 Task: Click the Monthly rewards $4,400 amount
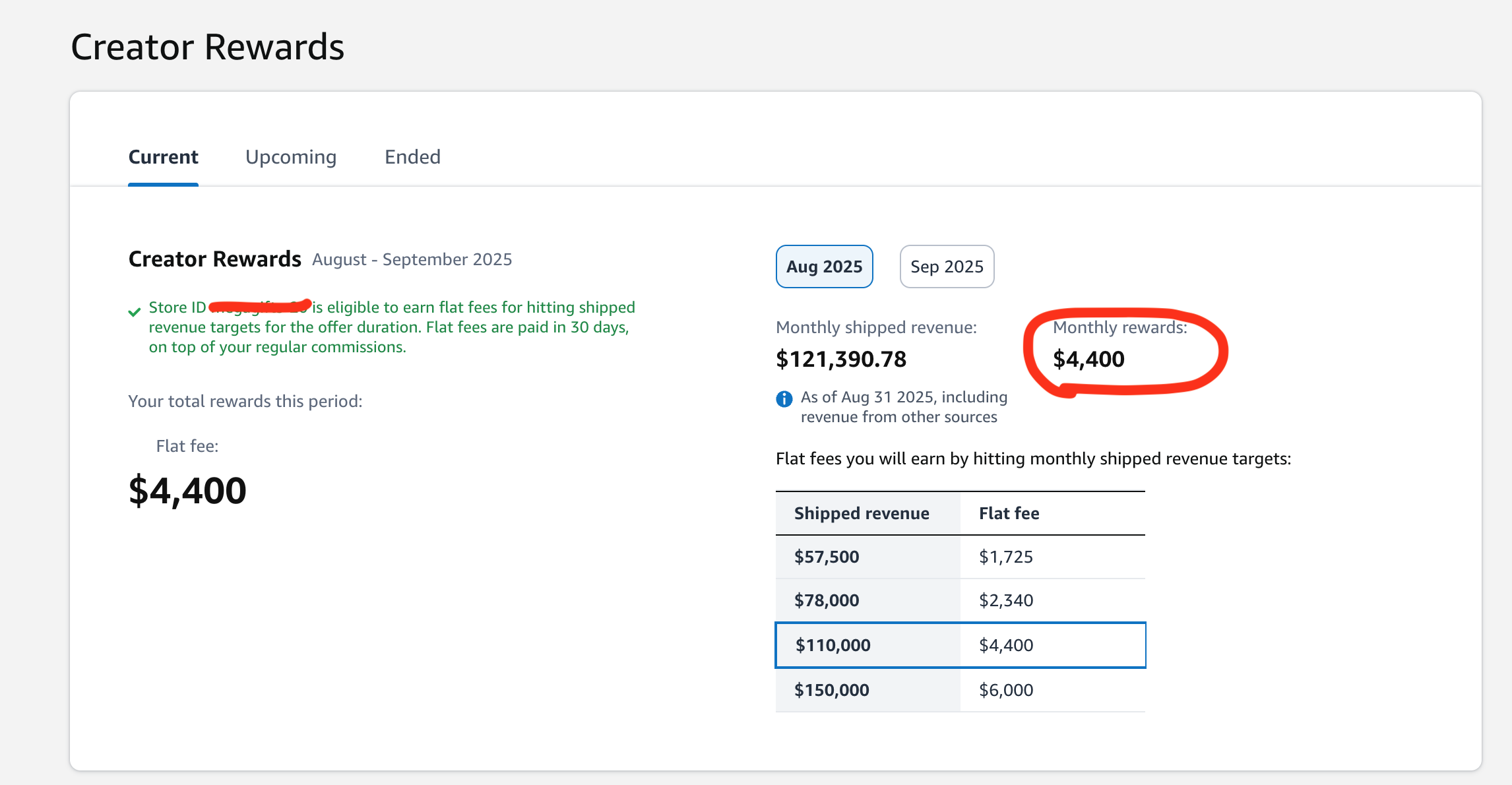[1088, 360]
